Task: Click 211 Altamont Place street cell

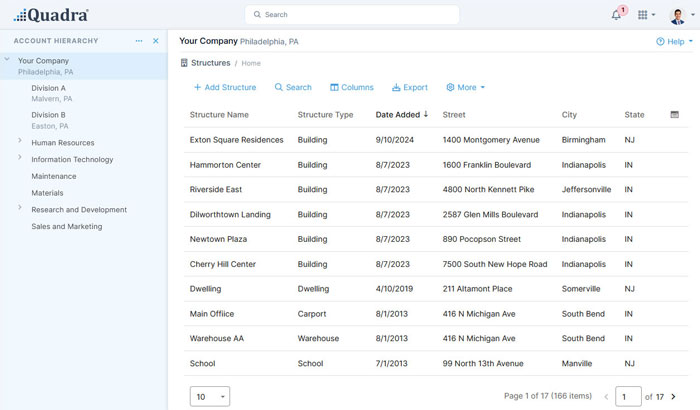Action: tap(477, 289)
